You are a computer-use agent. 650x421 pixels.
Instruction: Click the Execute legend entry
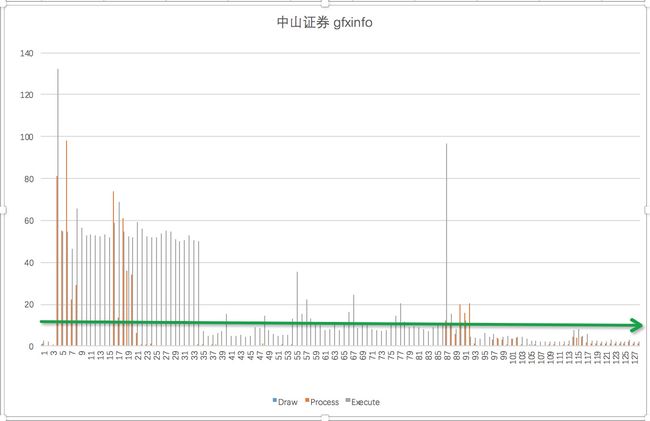(363, 402)
